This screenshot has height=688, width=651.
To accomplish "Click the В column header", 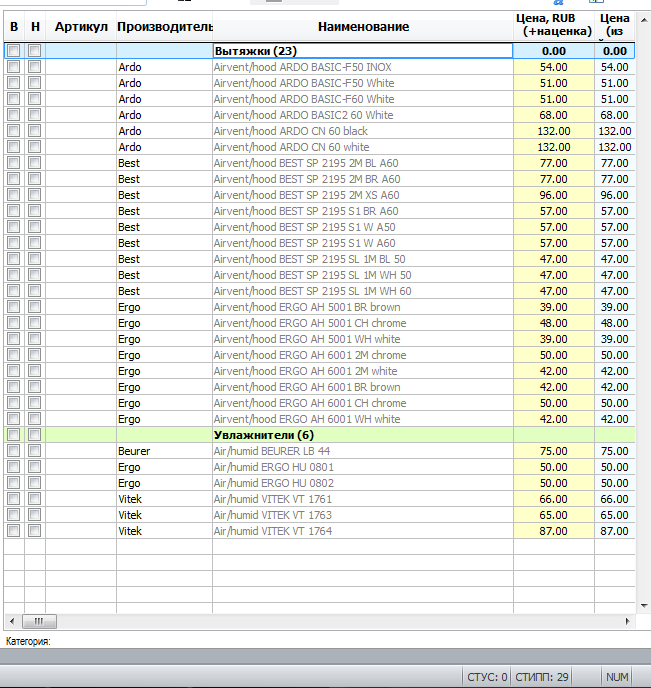I will [14, 27].
